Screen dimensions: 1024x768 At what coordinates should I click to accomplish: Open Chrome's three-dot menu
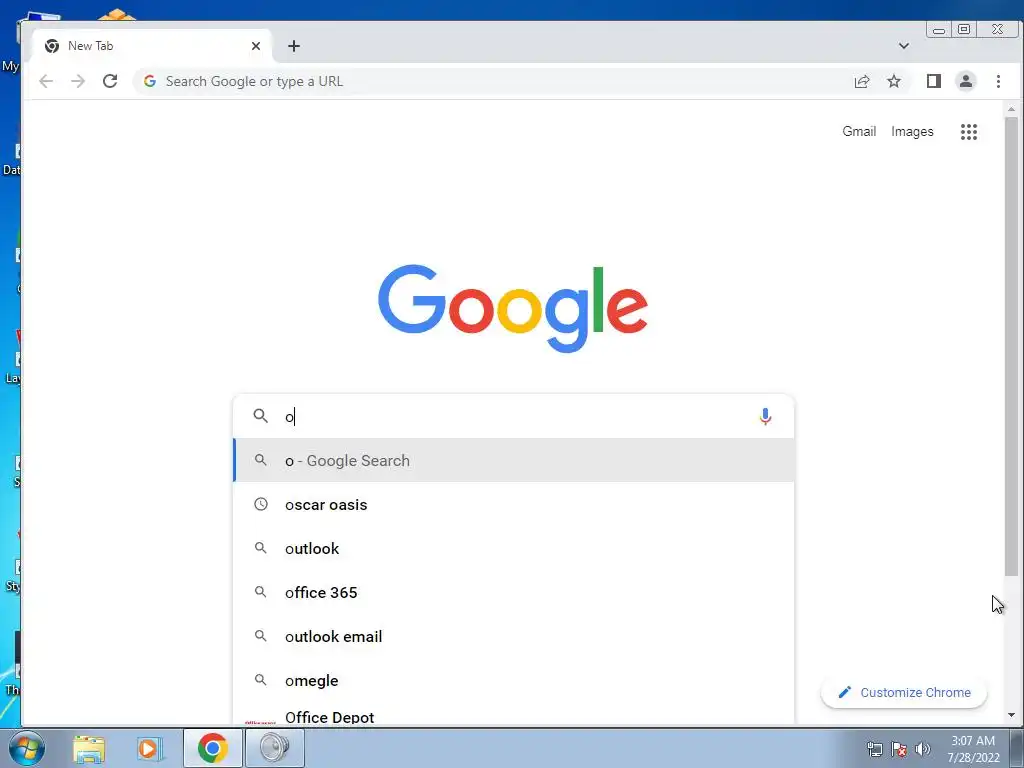pos(998,81)
